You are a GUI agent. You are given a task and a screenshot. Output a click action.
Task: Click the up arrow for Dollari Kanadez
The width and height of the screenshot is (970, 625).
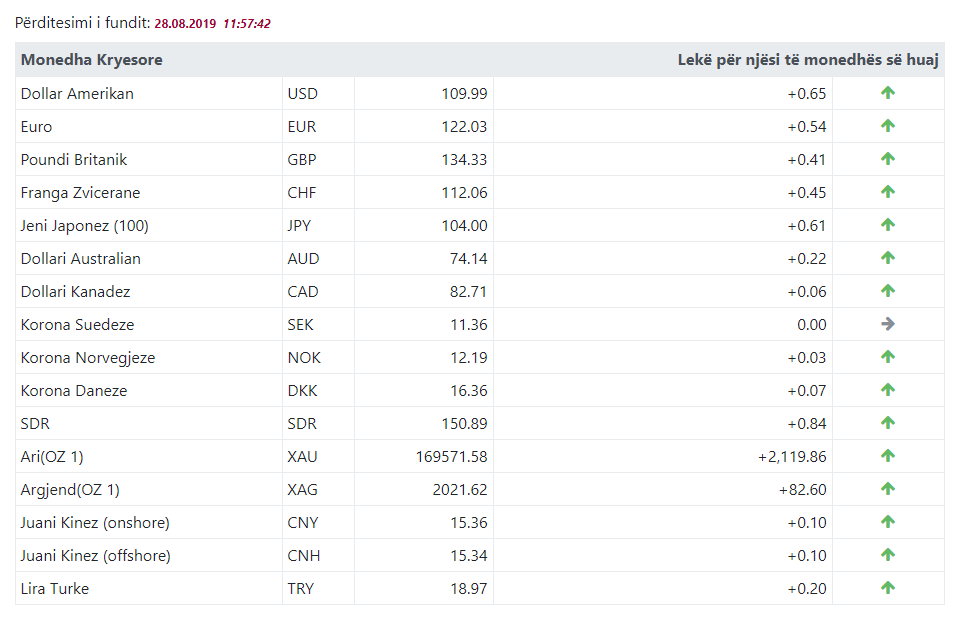click(x=888, y=291)
